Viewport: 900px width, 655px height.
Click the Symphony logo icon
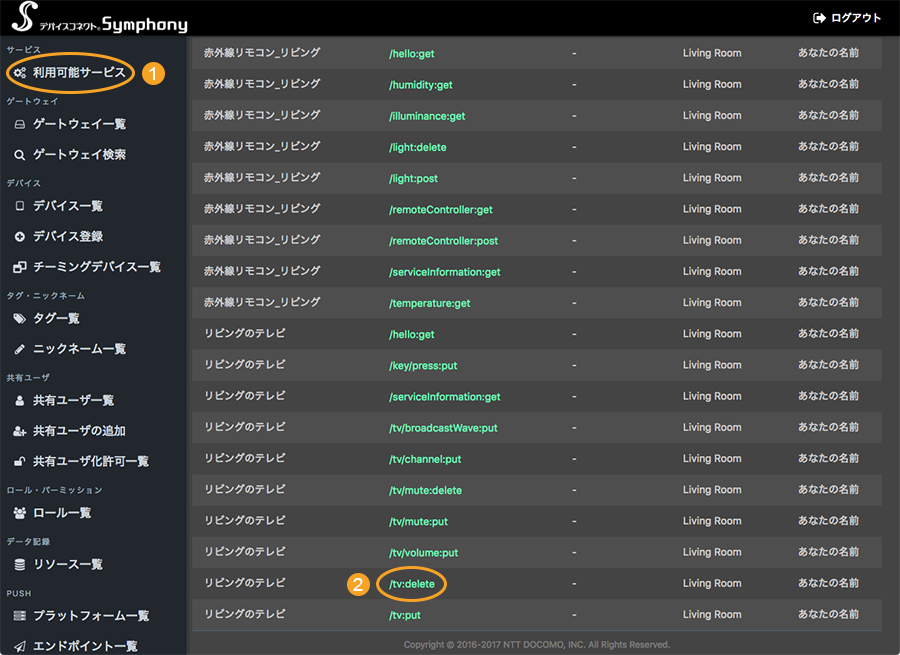25,17
